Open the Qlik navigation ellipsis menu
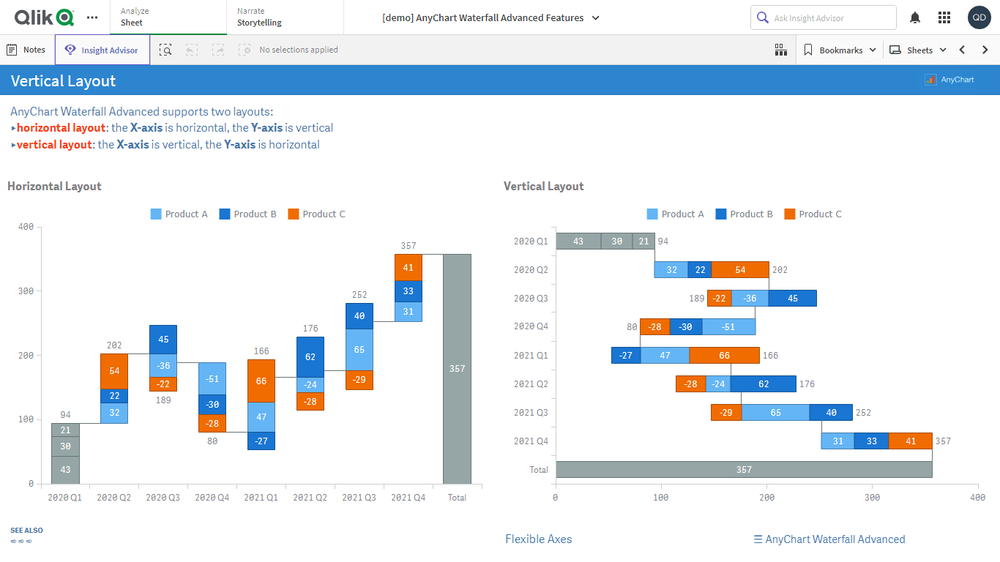Image resolution: width=1000 pixels, height=562 pixels. point(92,18)
